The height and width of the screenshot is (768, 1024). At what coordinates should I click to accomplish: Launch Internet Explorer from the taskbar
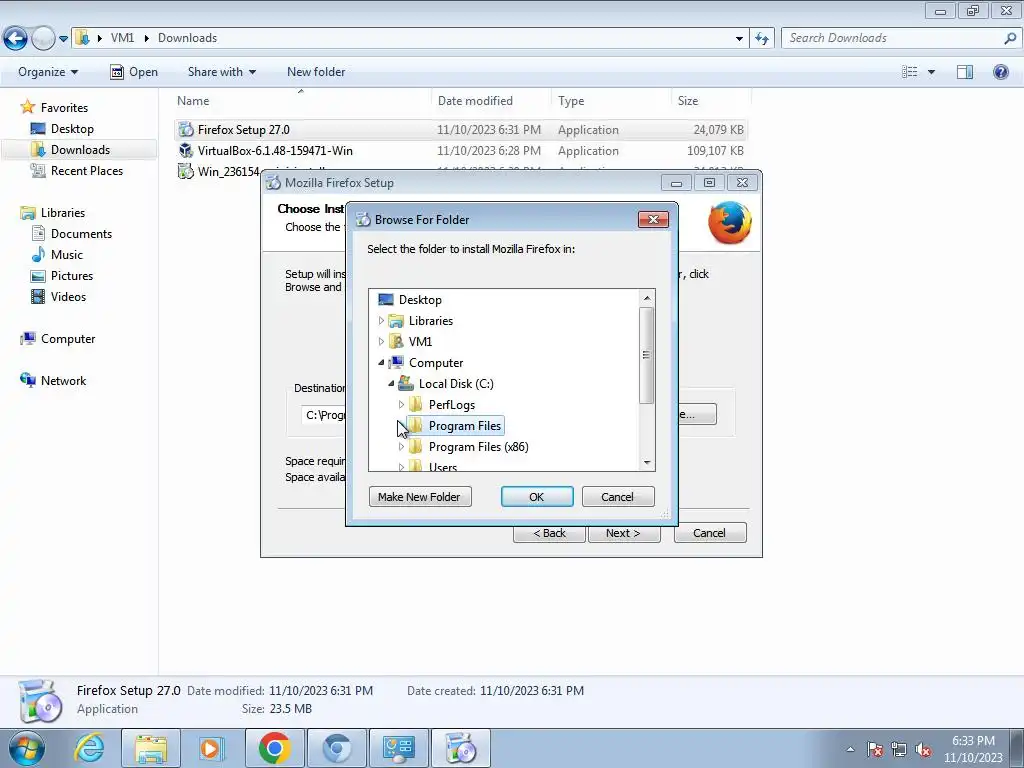pos(89,748)
